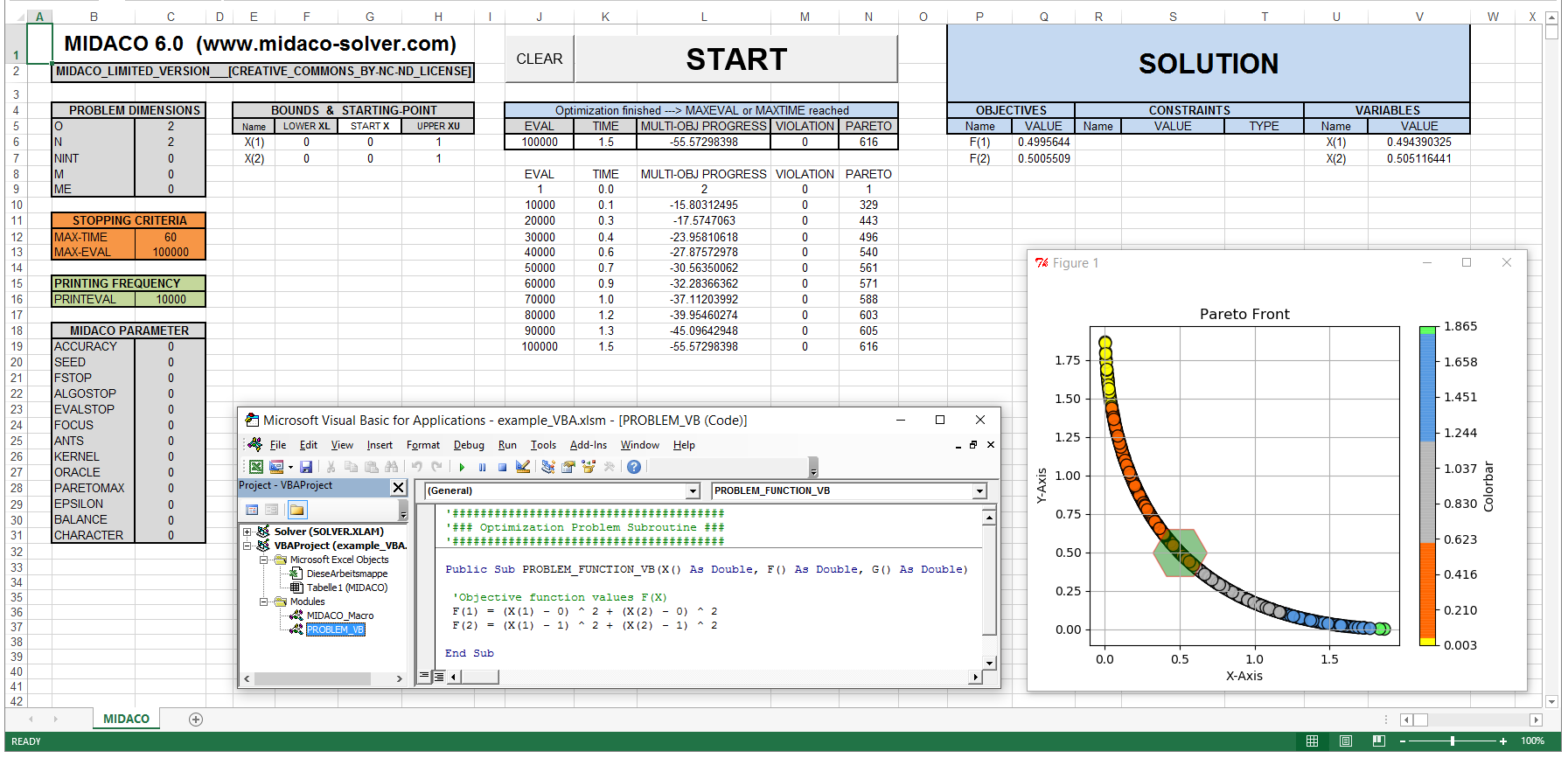Collapse Microsoft Excel Objects folder
This screenshot has width=1568, height=758.
click(x=263, y=560)
